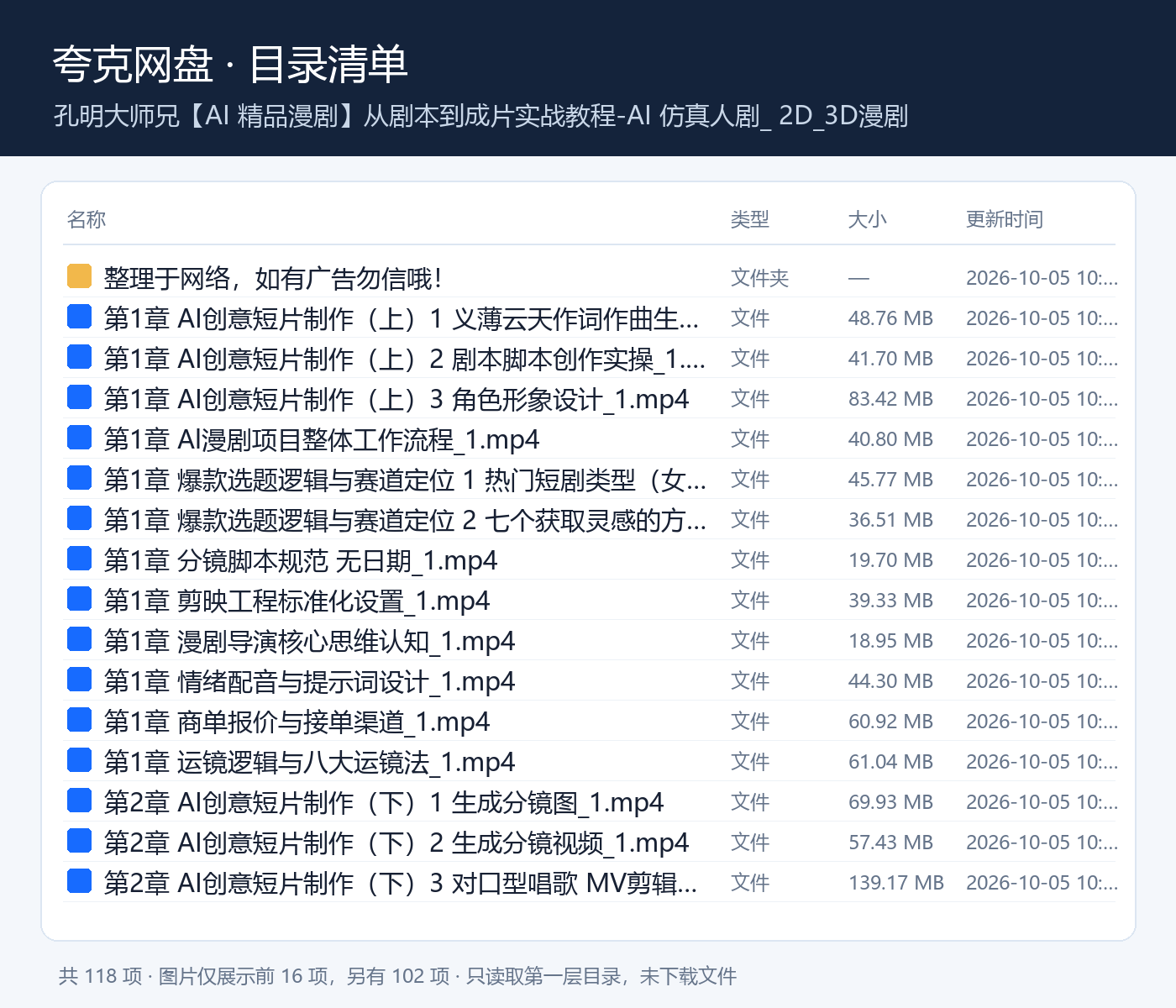
Task: Click the 18.95 MB size value
Action: click(x=890, y=641)
